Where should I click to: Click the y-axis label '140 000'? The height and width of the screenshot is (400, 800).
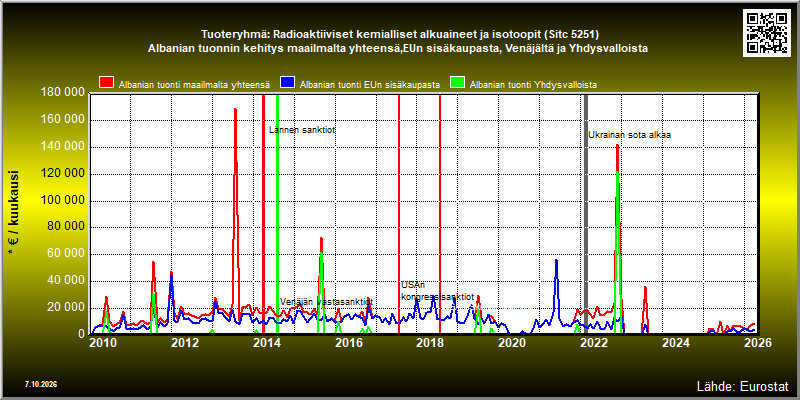click(64, 147)
